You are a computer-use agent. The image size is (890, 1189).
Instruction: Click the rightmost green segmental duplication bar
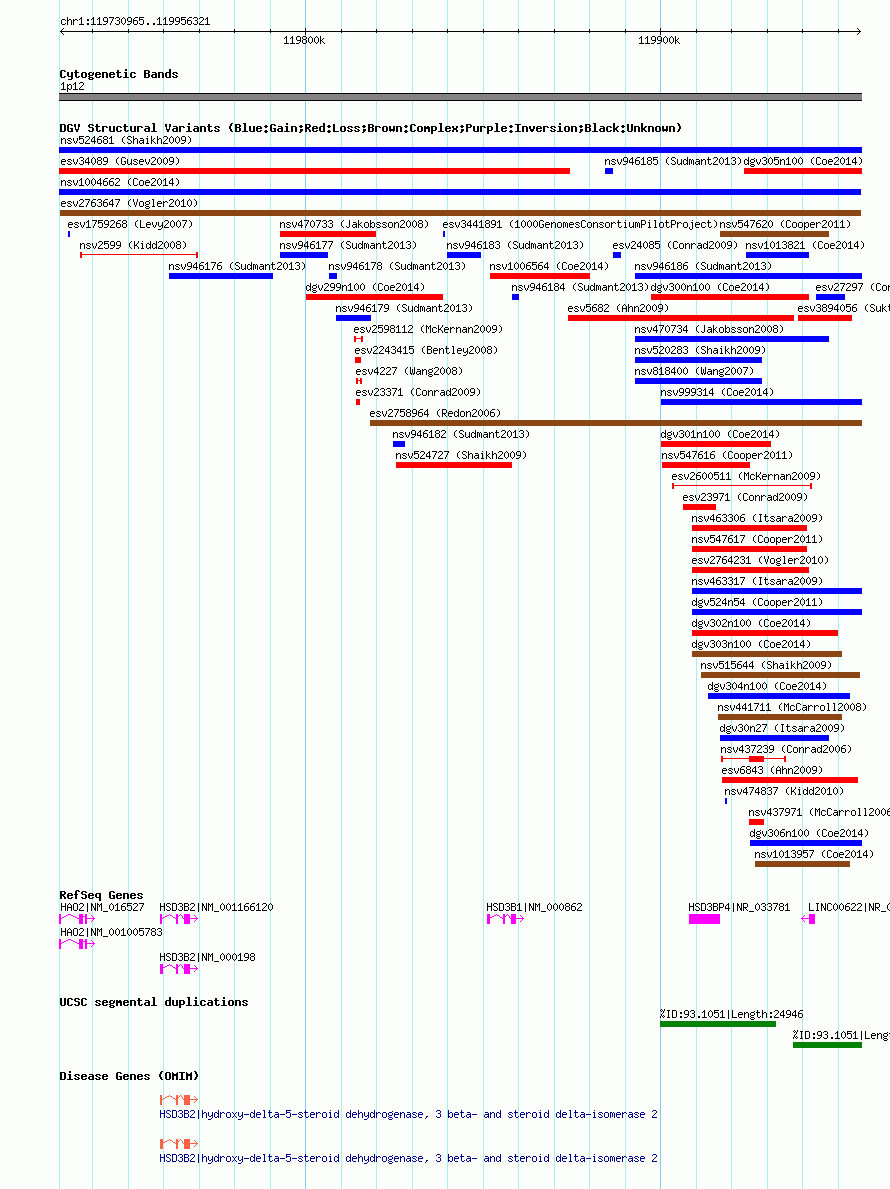click(827, 1046)
